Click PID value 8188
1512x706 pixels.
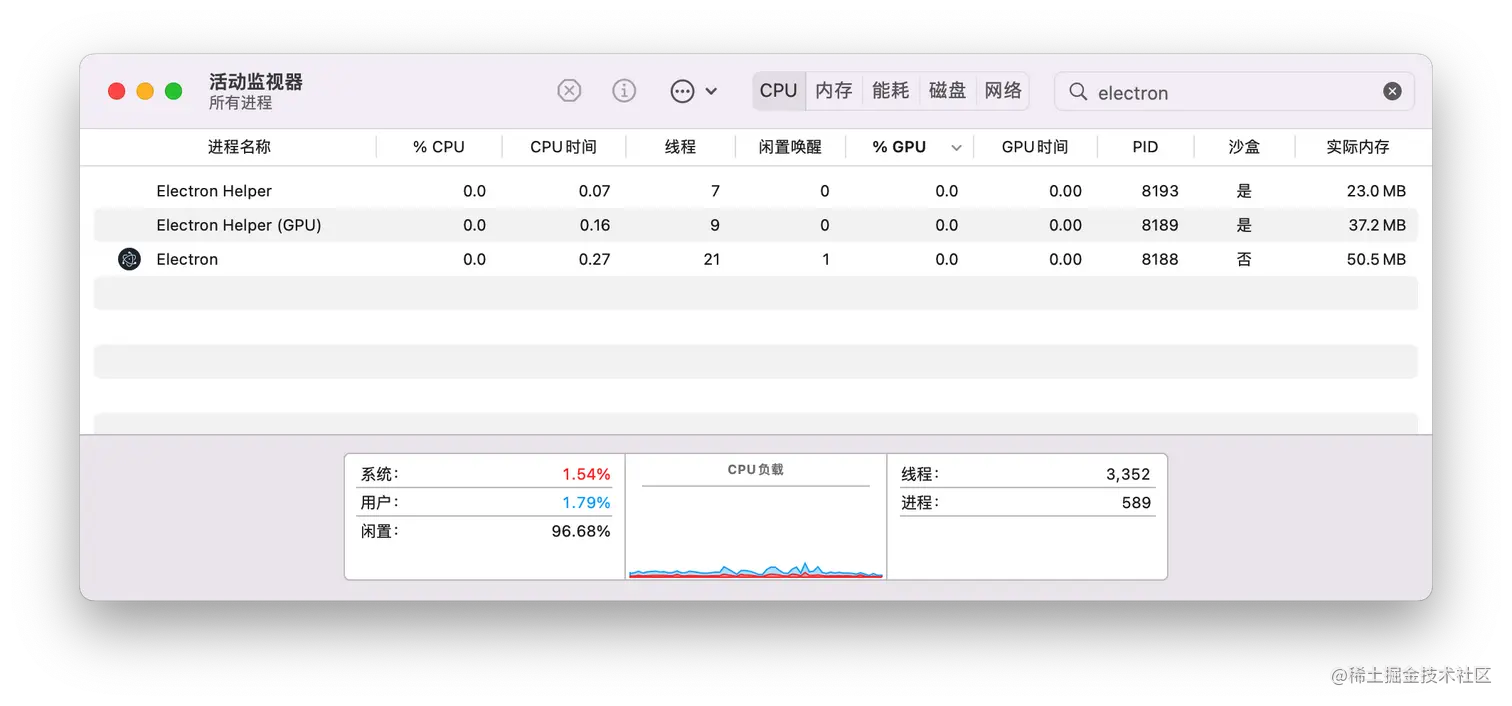point(1160,259)
